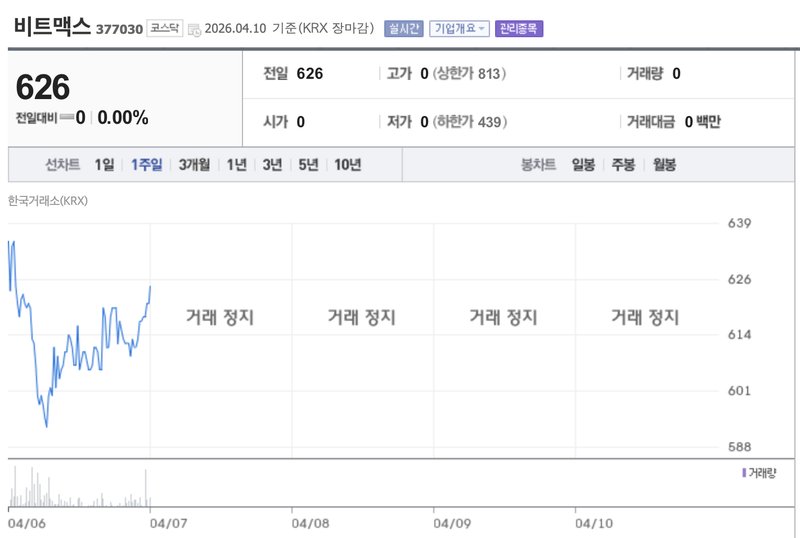The width and height of the screenshot is (800, 538).
Task: Click the current price 626 headline
Action: click(x=43, y=87)
